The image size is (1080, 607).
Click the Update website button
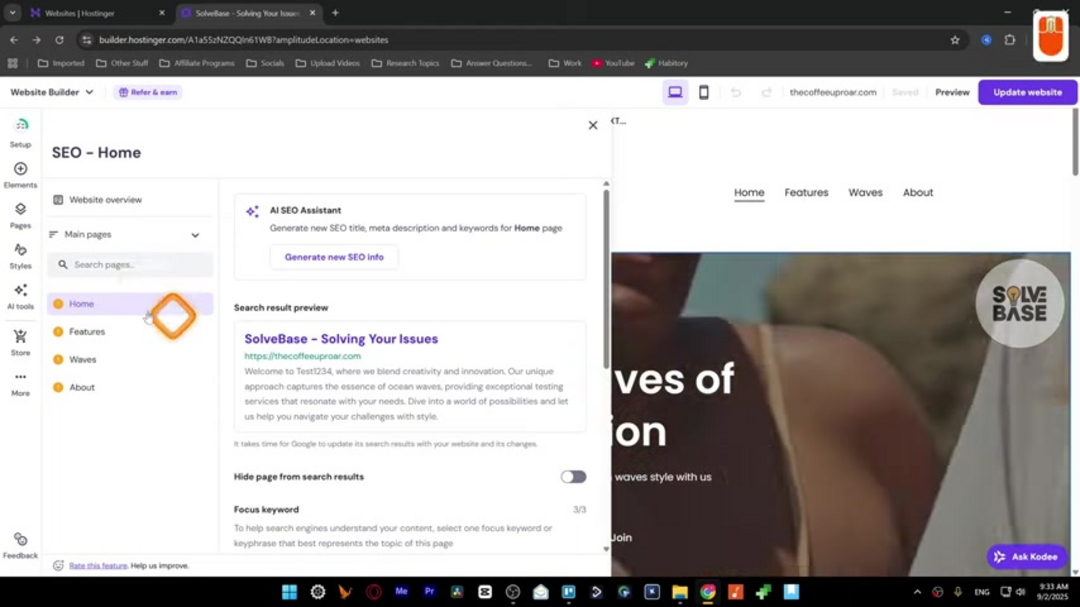[1027, 92]
